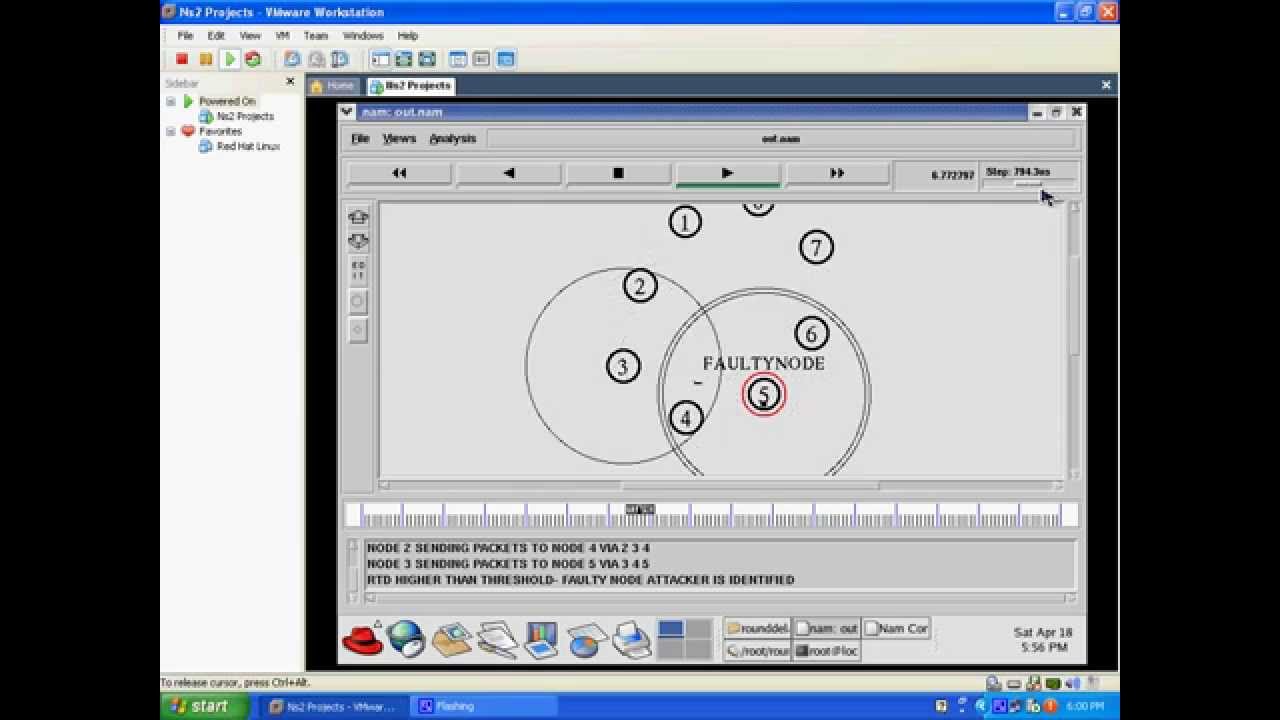The height and width of the screenshot is (720, 1280).
Task: Click the nam zoom out icon
Action: tap(358, 241)
